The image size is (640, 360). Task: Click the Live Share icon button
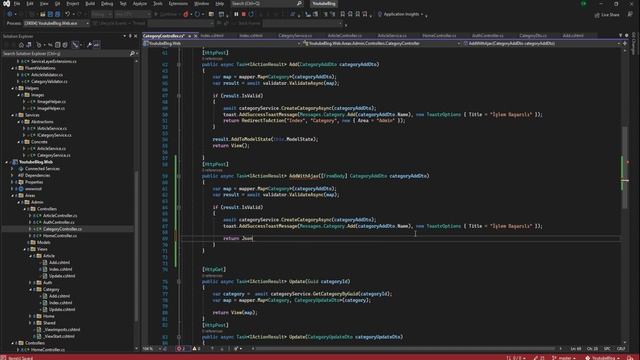607,15
